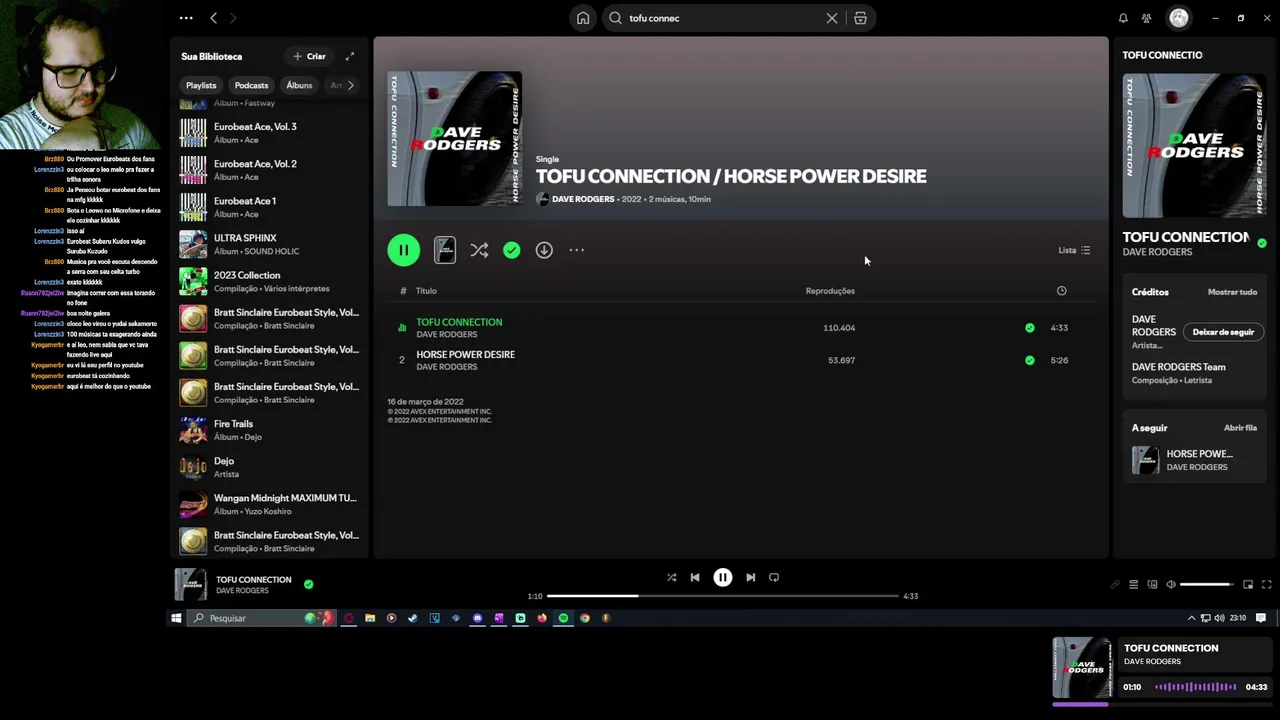This screenshot has width=1280, height=720.
Task: Toggle repeat in the bottom player bar
Action: click(x=774, y=577)
